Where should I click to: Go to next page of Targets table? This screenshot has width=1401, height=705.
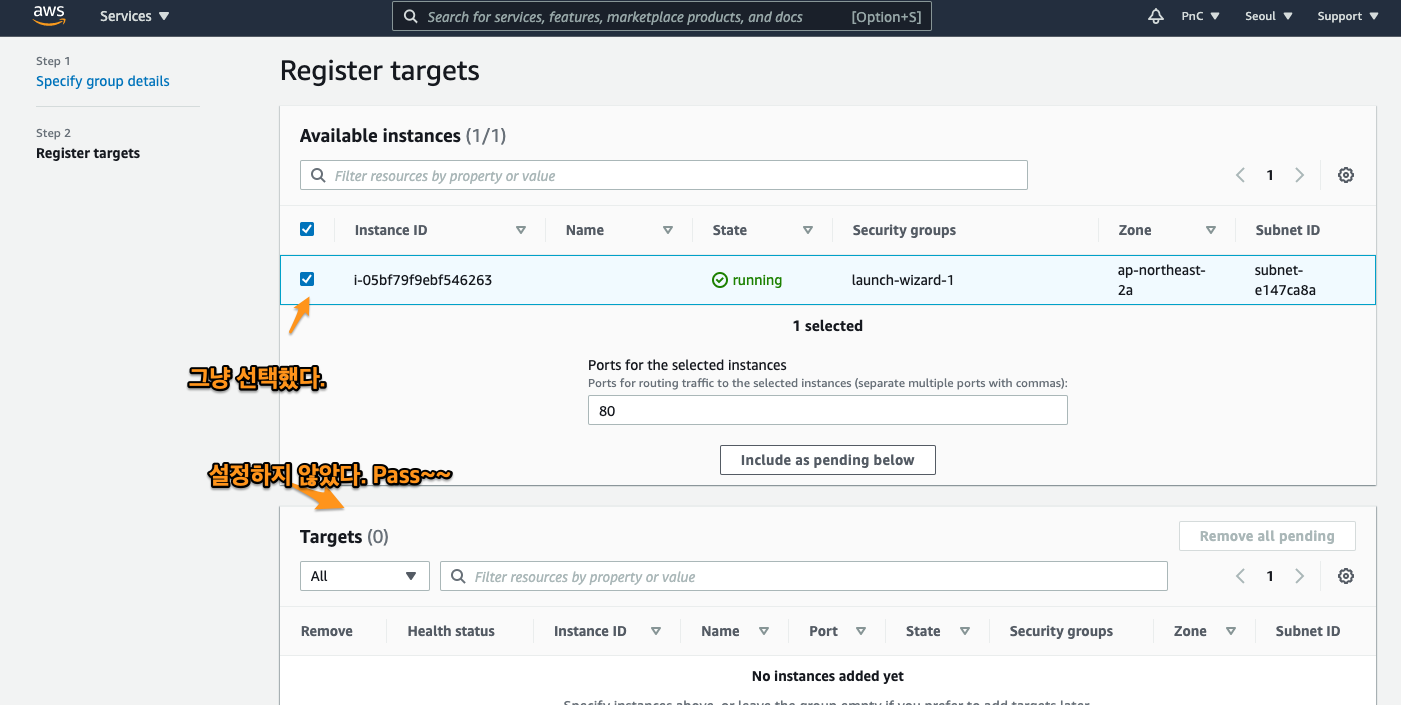(x=1300, y=576)
